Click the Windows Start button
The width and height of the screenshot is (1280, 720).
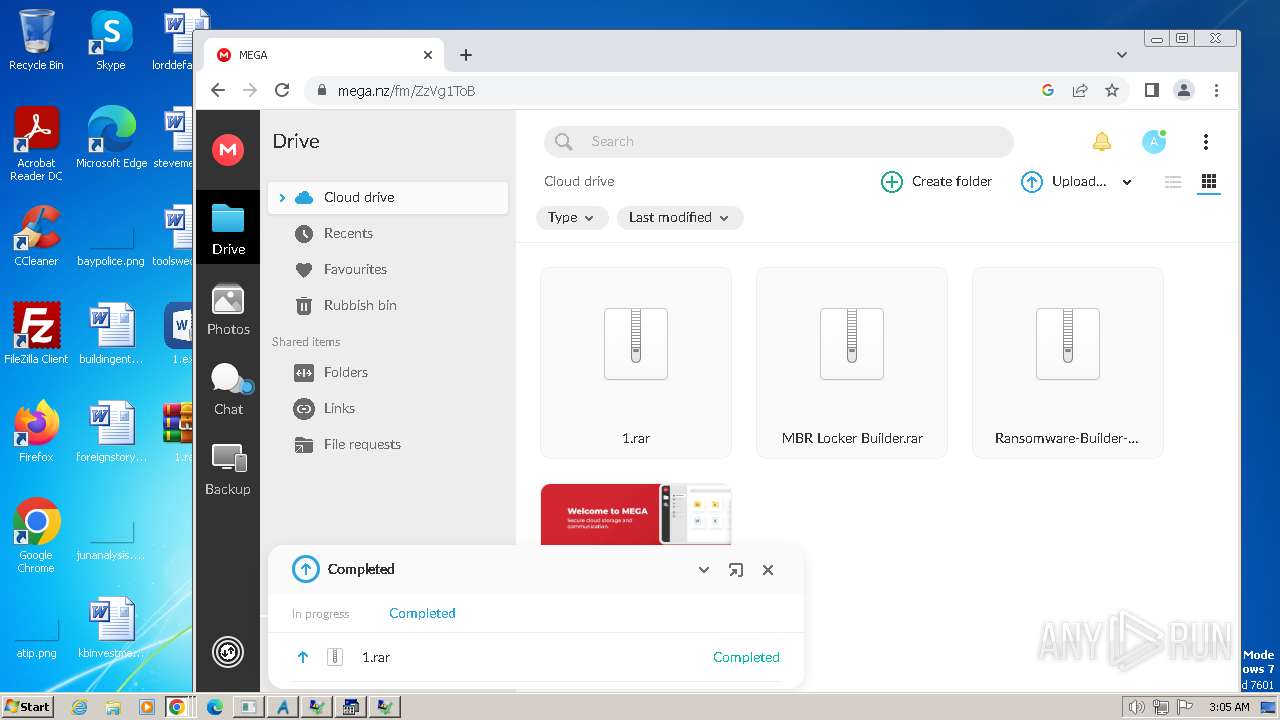(x=27, y=706)
